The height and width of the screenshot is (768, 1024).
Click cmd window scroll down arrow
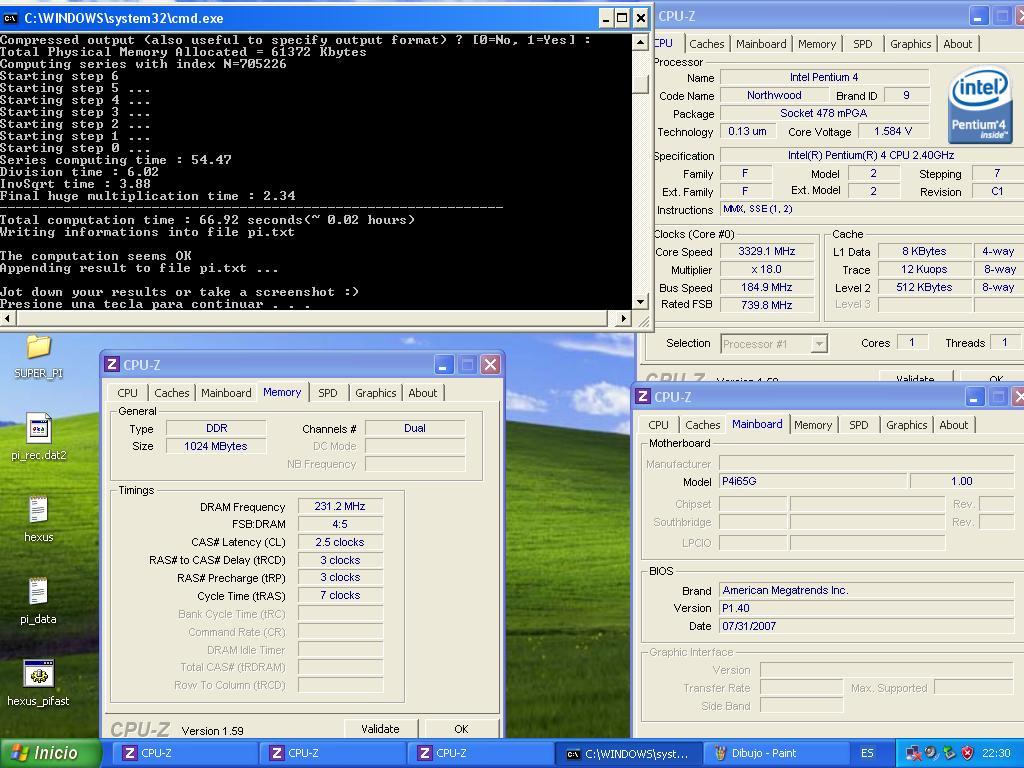(x=641, y=301)
